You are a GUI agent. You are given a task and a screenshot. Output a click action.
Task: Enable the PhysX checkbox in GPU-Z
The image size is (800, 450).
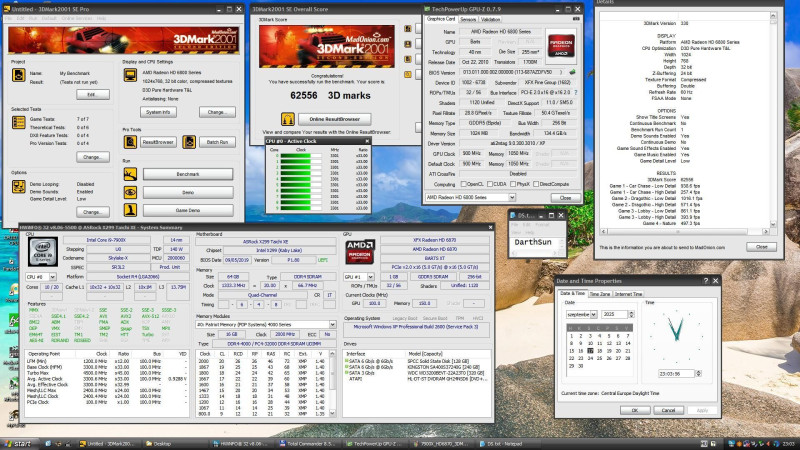[x=513, y=184]
